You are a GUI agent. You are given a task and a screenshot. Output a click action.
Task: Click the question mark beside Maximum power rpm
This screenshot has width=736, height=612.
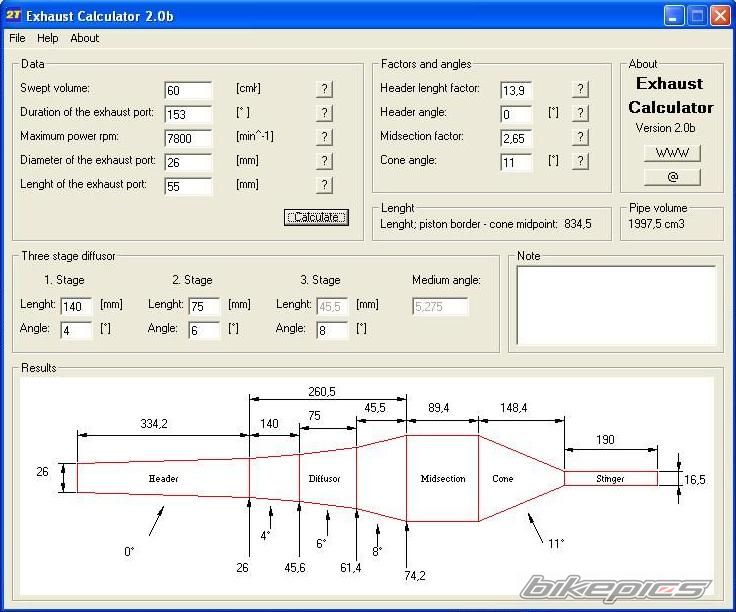tap(324, 137)
